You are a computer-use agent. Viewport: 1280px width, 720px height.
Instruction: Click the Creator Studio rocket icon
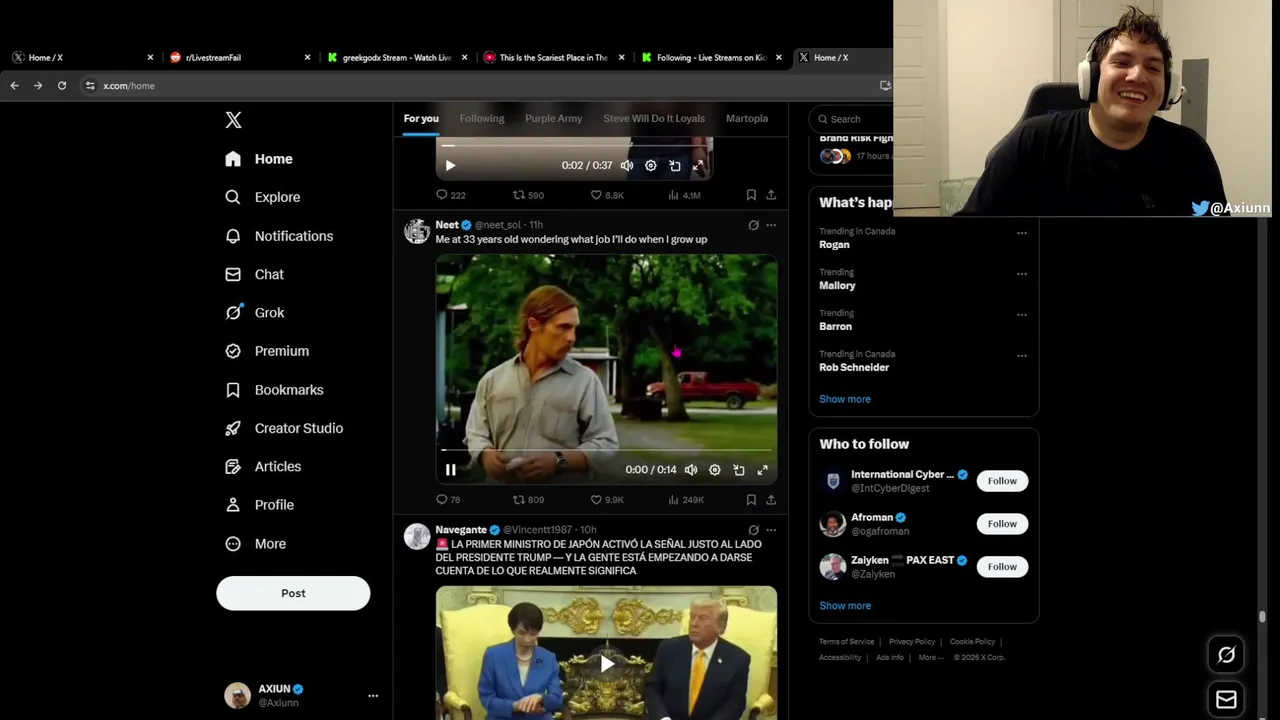[x=233, y=428]
